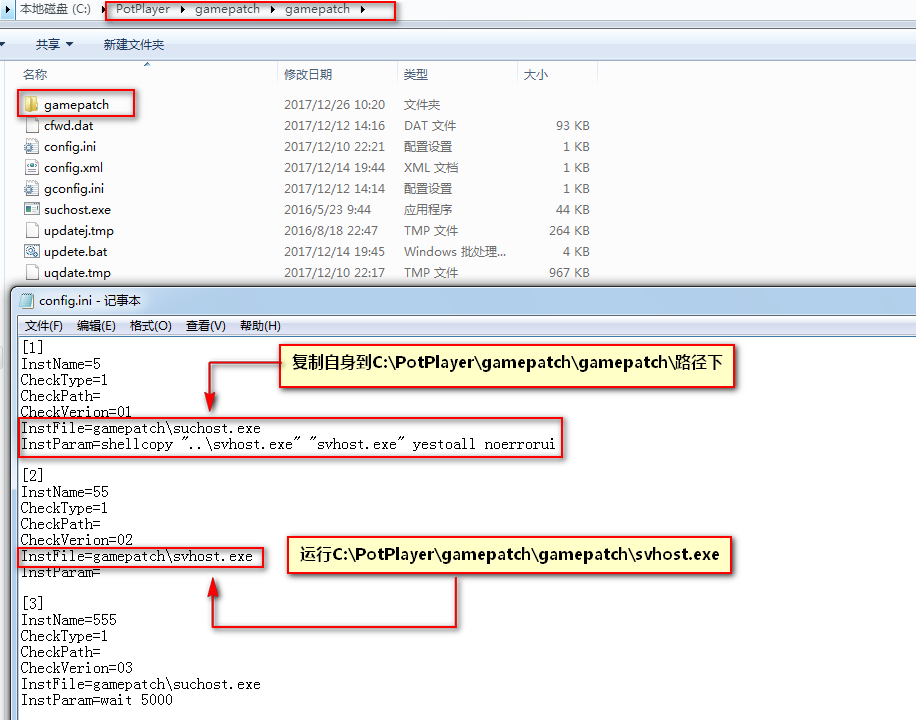The width and height of the screenshot is (916, 720).
Task: Sort files by 修改日期 column header
Action: pos(308,74)
